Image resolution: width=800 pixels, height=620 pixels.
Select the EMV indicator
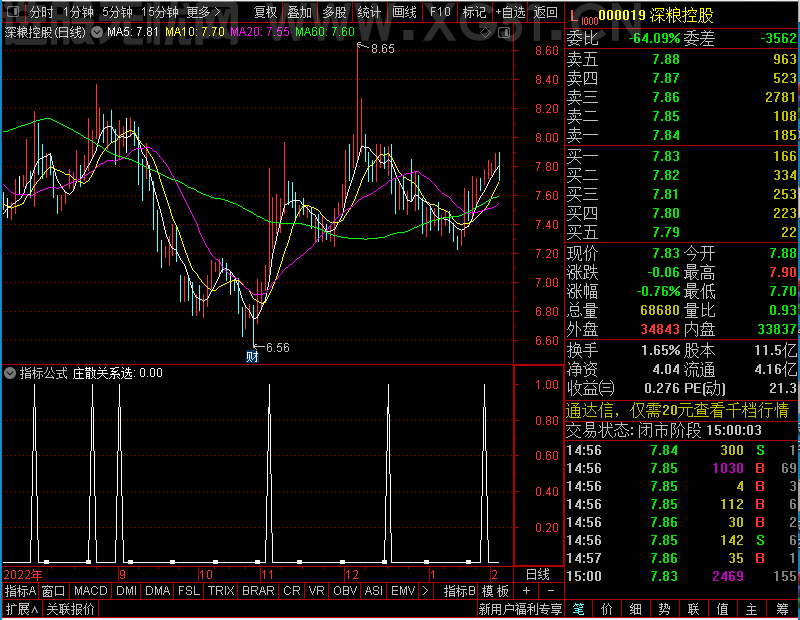click(403, 591)
